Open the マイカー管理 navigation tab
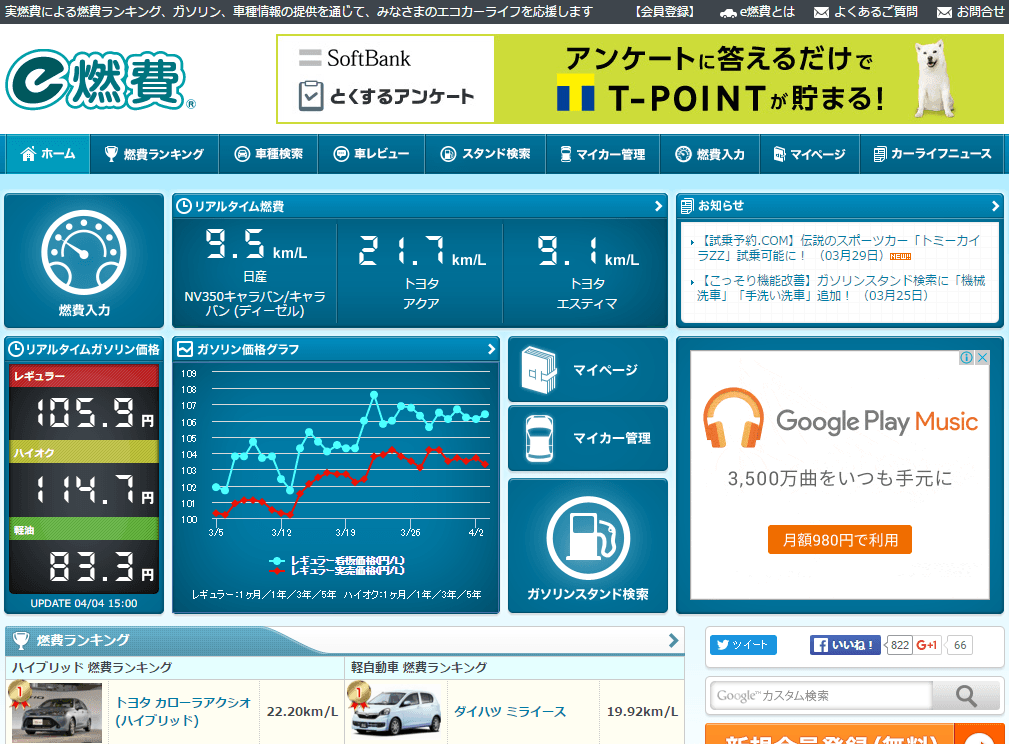Viewport: 1009px width, 744px height. pyautogui.click(x=603, y=154)
